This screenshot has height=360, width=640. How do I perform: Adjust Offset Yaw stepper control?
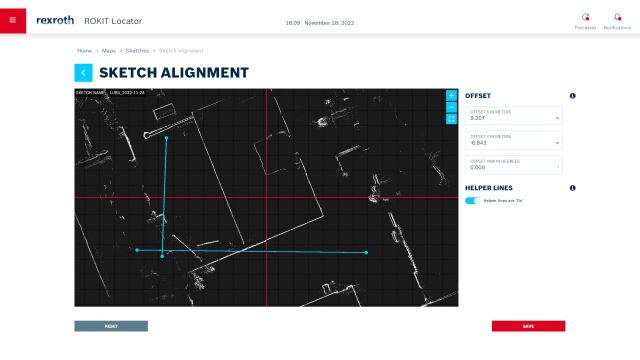point(558,167)
